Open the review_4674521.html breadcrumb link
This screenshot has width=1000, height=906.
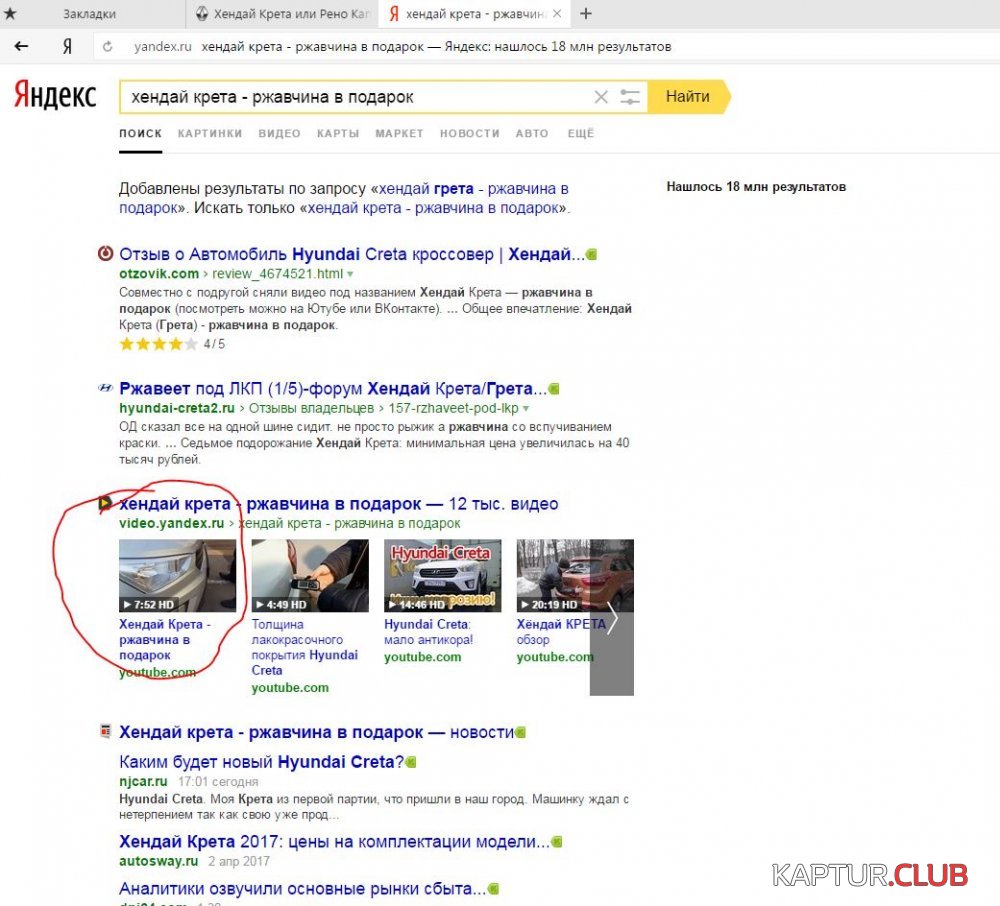point(277,274)
